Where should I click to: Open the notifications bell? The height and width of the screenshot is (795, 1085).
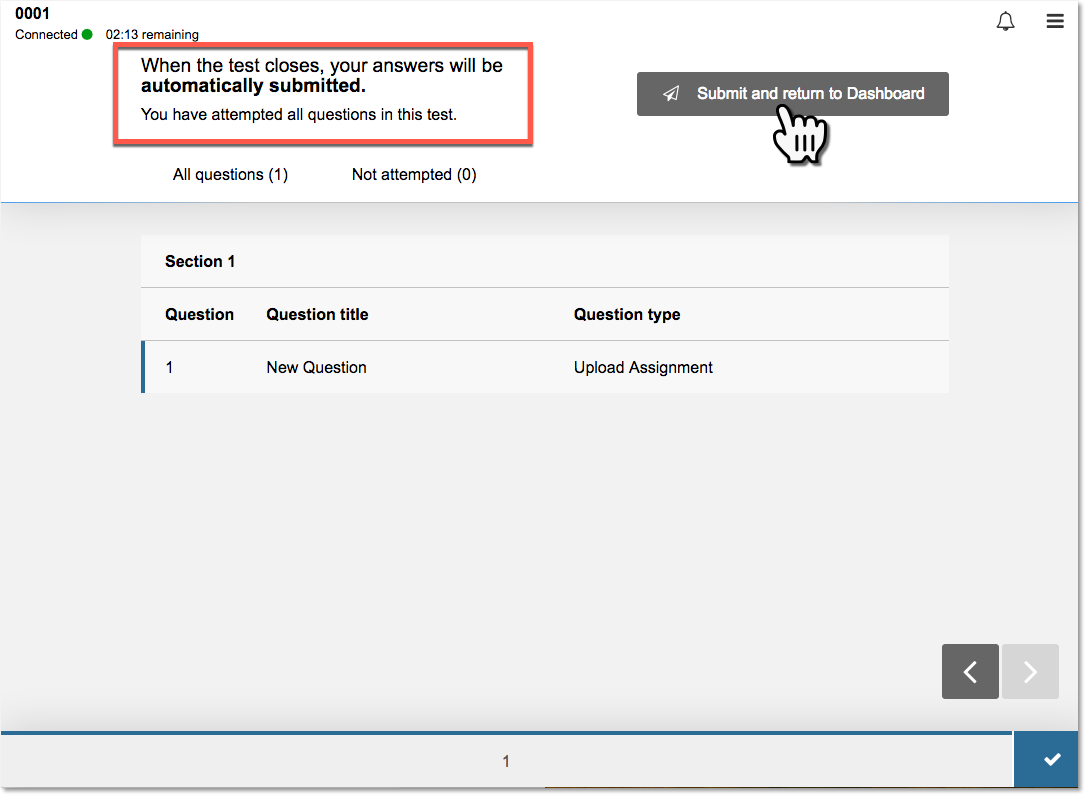(1006, 21)
